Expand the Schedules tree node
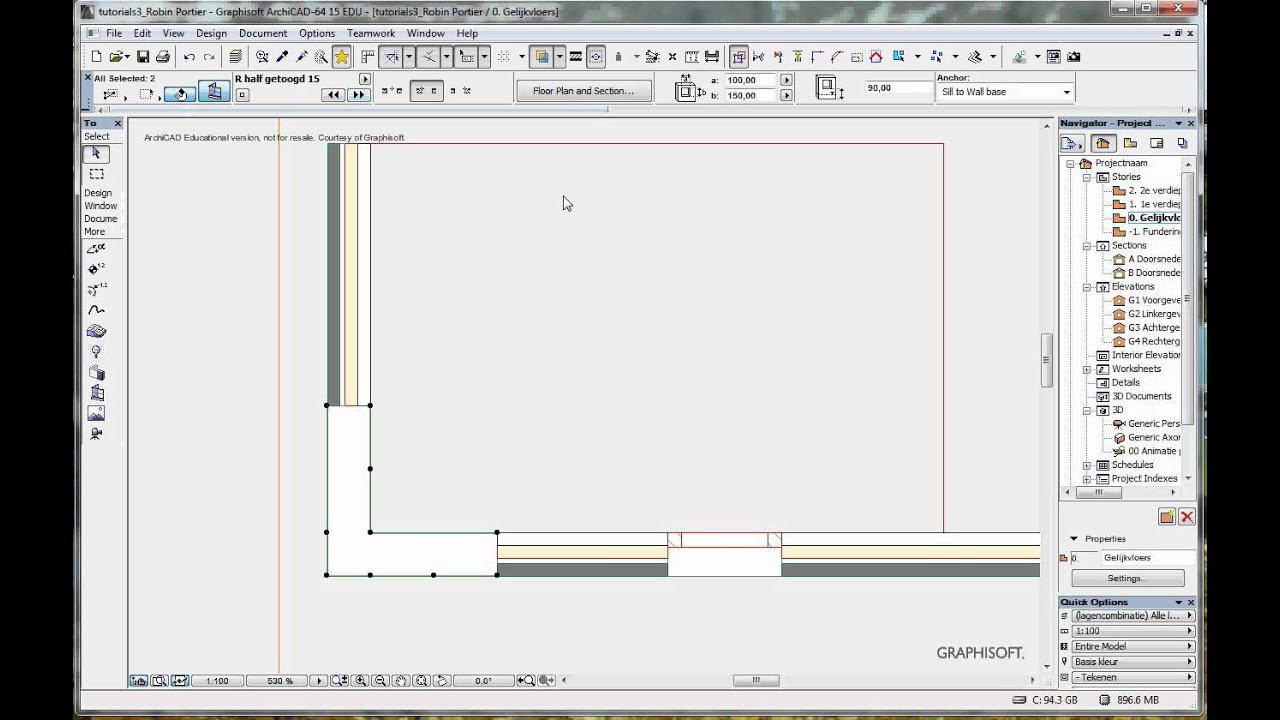 click(x=1087, y=465)
